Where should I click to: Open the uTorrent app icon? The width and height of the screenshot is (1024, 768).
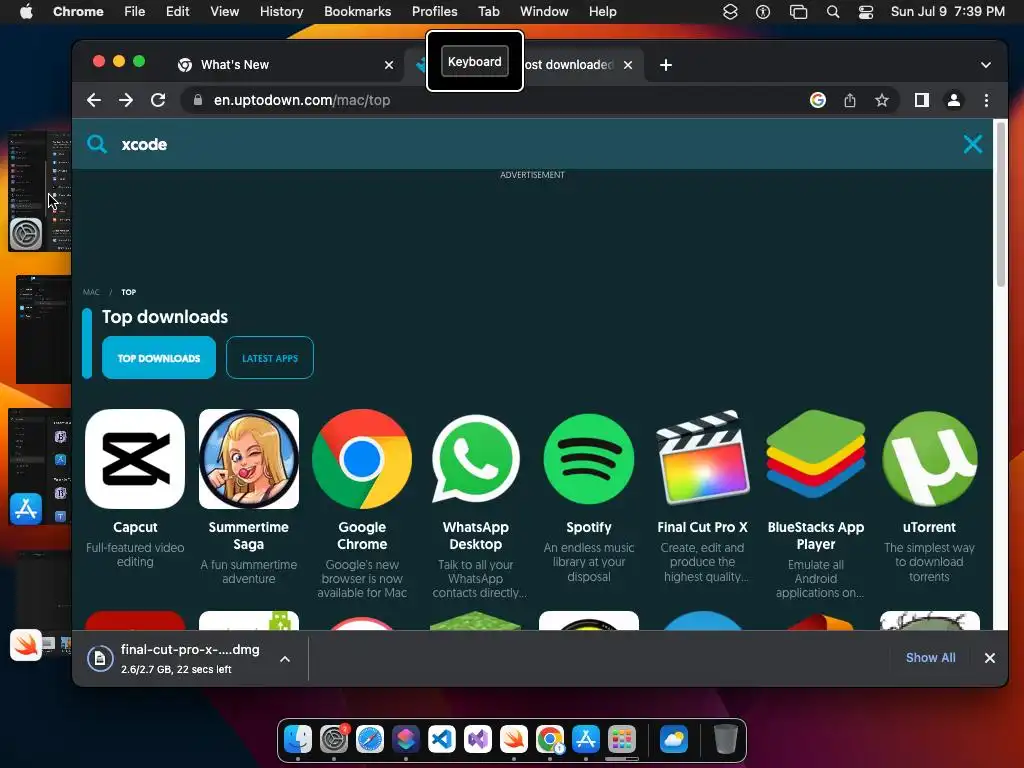929,459
